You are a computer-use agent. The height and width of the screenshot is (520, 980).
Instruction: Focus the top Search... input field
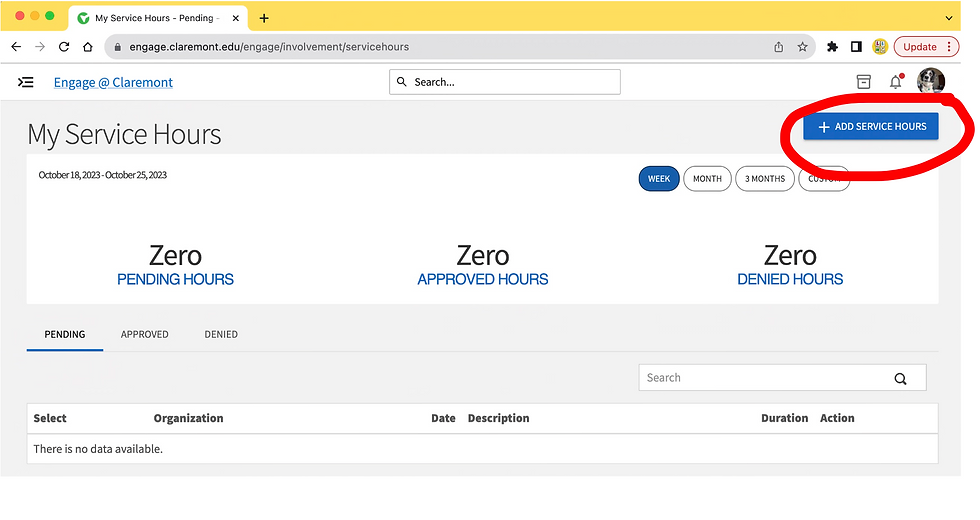click(504, 82)
